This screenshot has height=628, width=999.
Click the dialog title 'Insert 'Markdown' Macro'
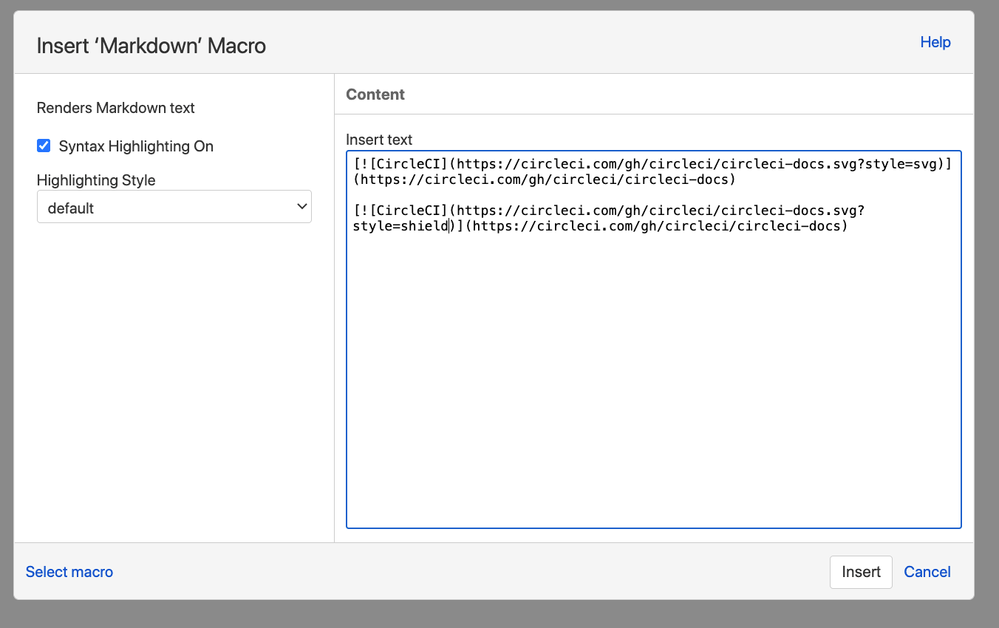point(151,46)
